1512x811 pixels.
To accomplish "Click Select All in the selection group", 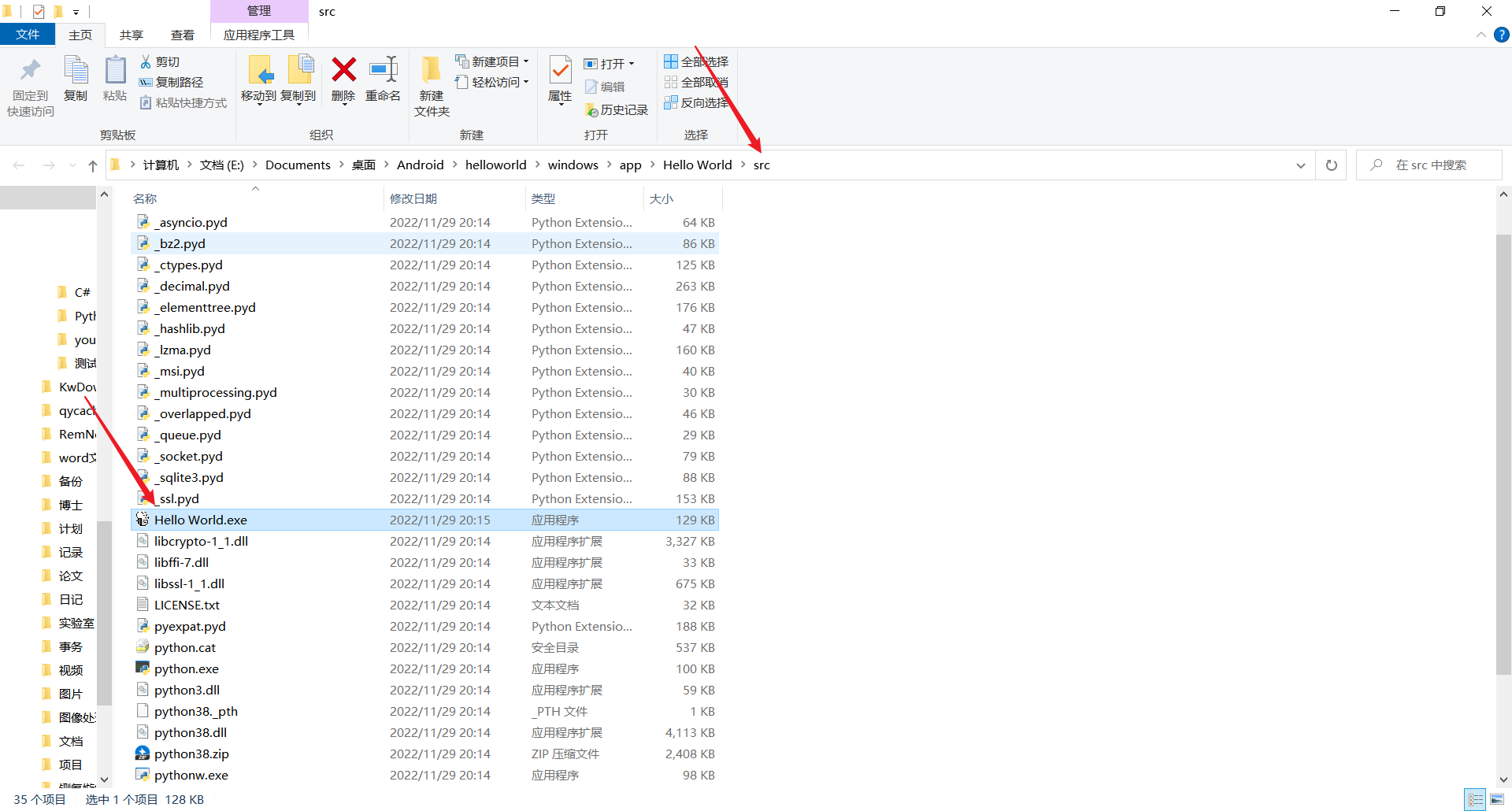I will pos(696,61).
